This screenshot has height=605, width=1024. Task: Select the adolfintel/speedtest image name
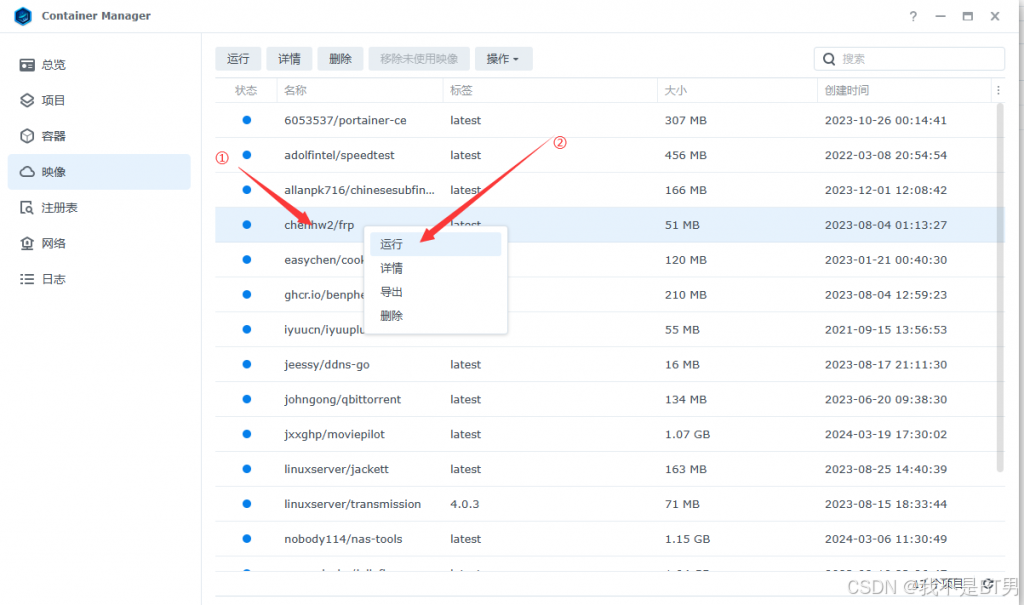(x=339, y=155)
